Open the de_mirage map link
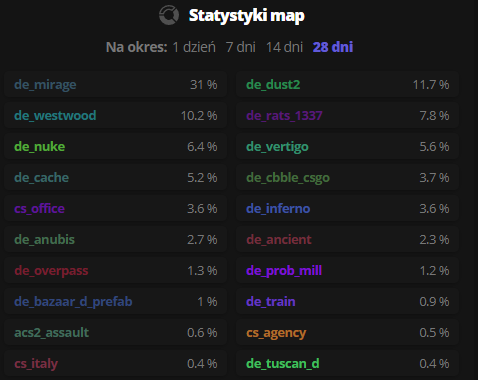 (45, 85)
